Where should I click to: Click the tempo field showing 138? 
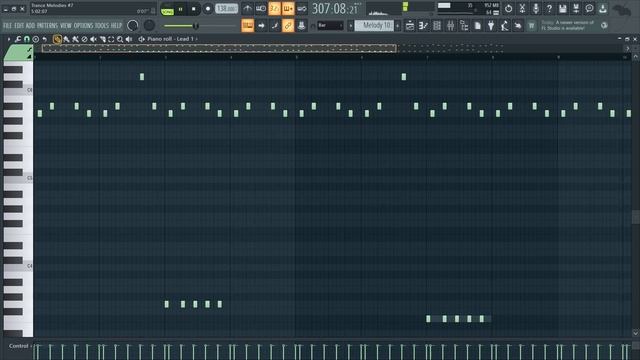pos(227,9)
